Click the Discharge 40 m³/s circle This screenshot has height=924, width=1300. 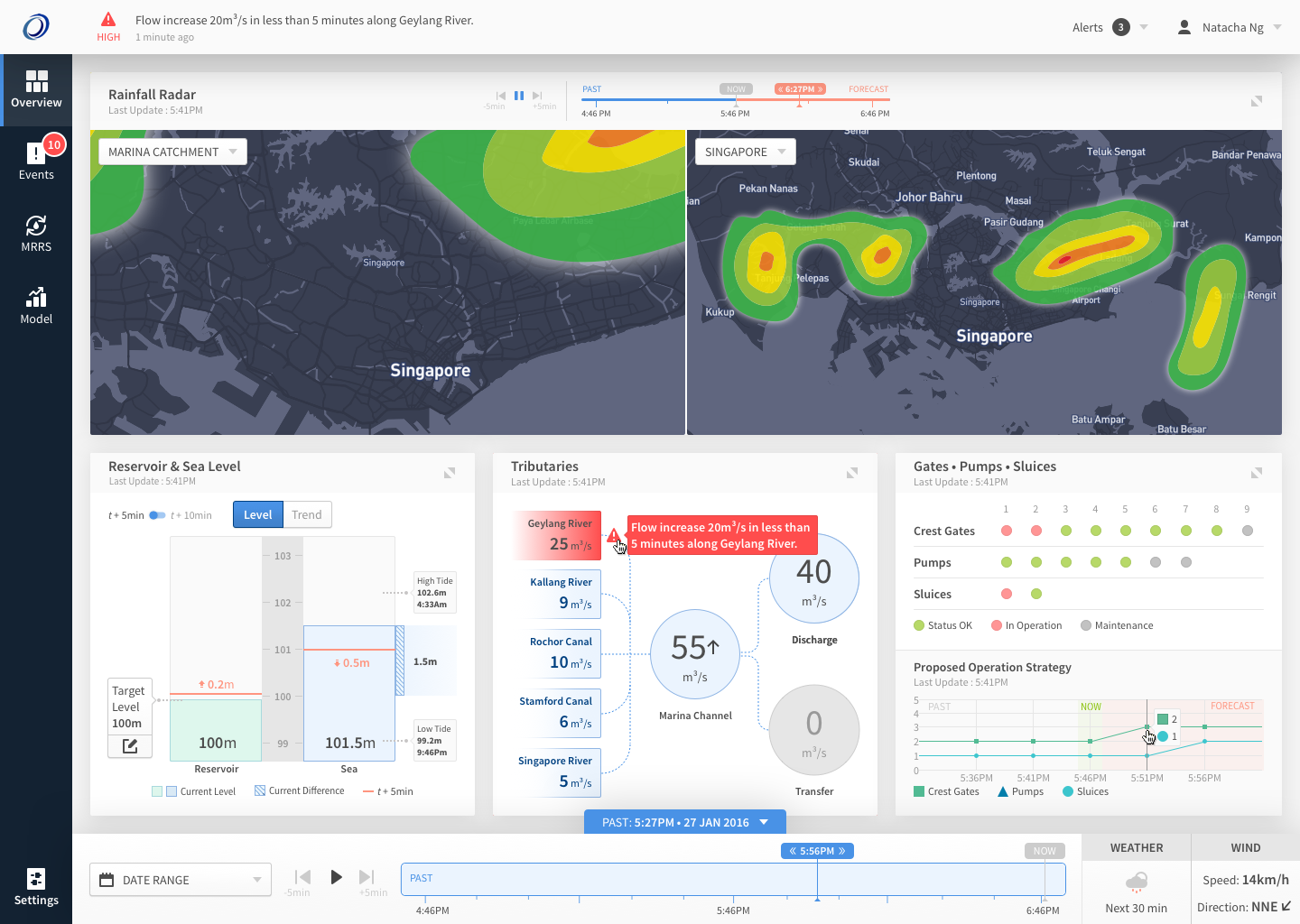pyautogui.click(x=814, y=578)
